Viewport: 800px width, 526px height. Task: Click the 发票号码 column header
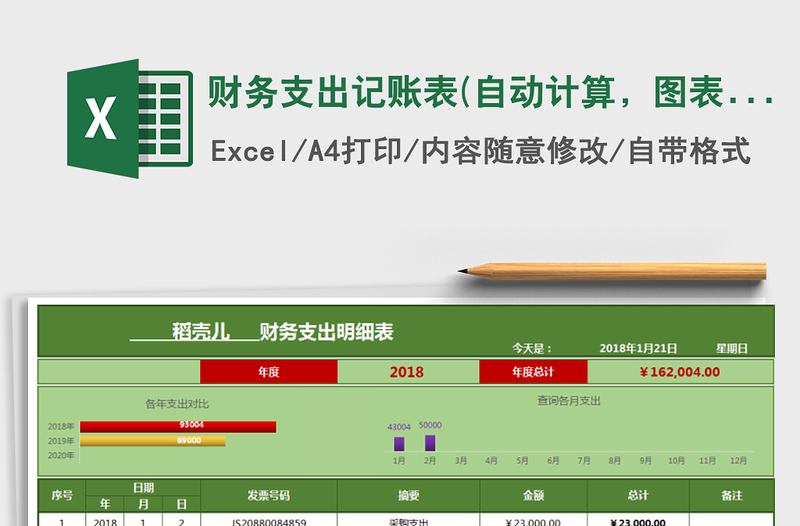[x=268, y=495]
